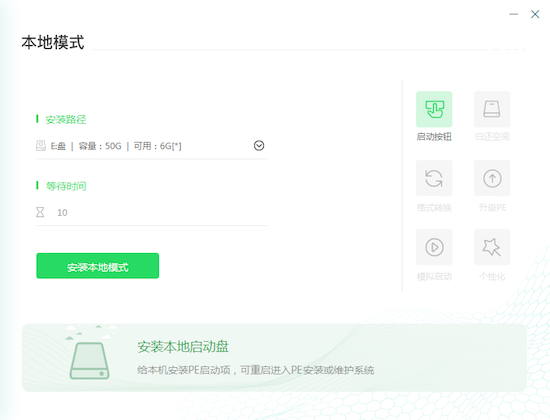Open the 升级PE upload arrow icon
This screenshot has height=420, width=550.
pyautogui.click(x=492, y=178)
